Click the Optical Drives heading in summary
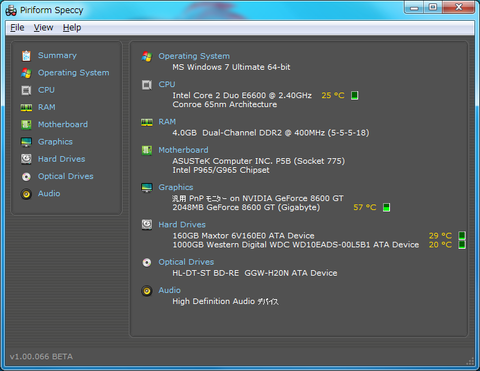Screen dimensions: 480x371 point(186,262)
